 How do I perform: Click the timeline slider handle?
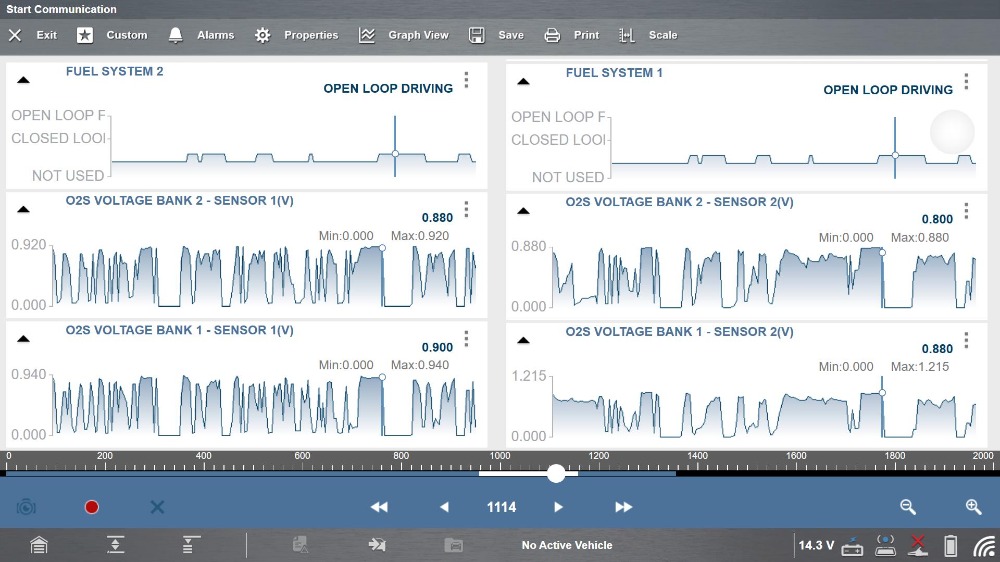coord(556,473)
